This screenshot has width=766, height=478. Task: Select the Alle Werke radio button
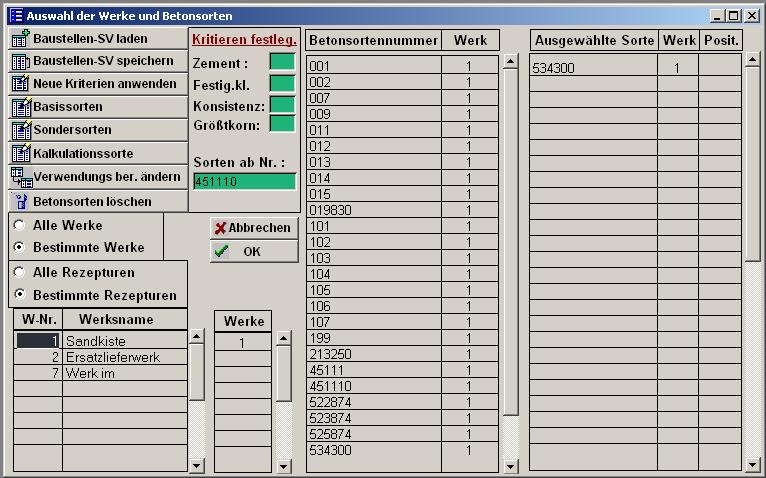[19, 226]
